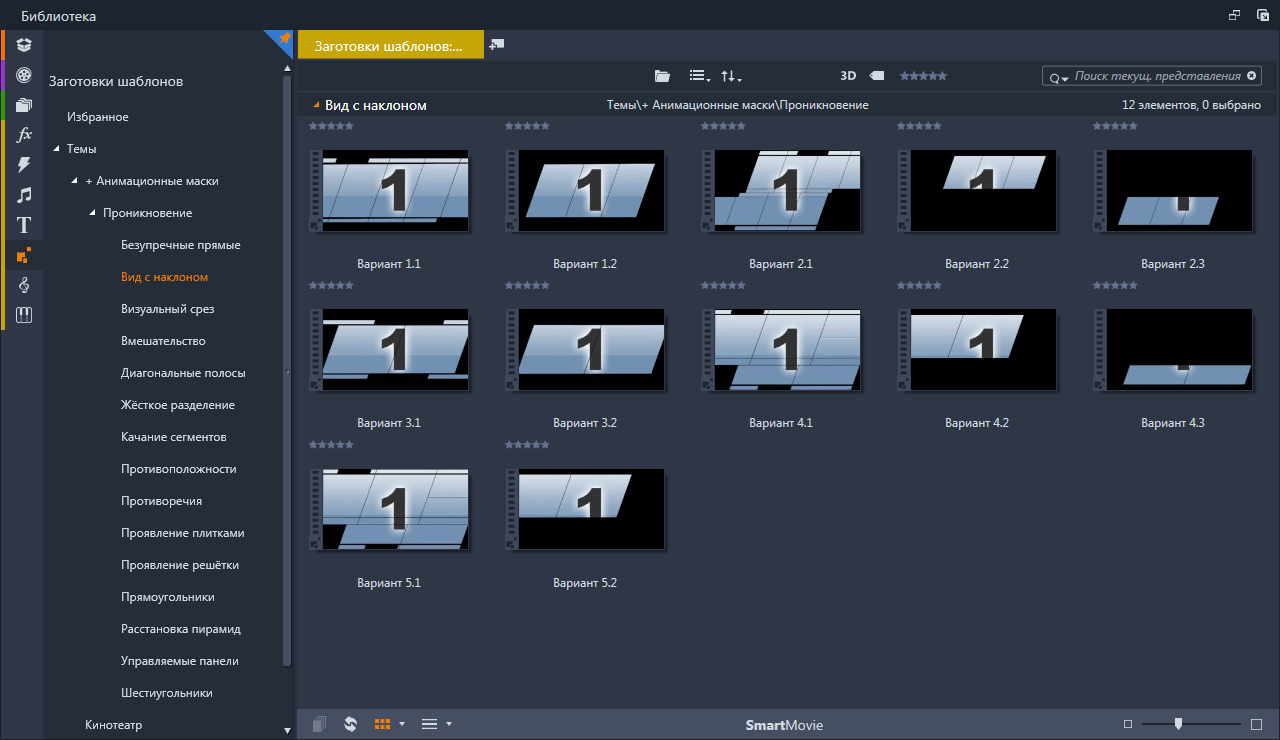The image size is (1280, 740).
Task: Select Шестиугольники theme
Action: [167, 693]
